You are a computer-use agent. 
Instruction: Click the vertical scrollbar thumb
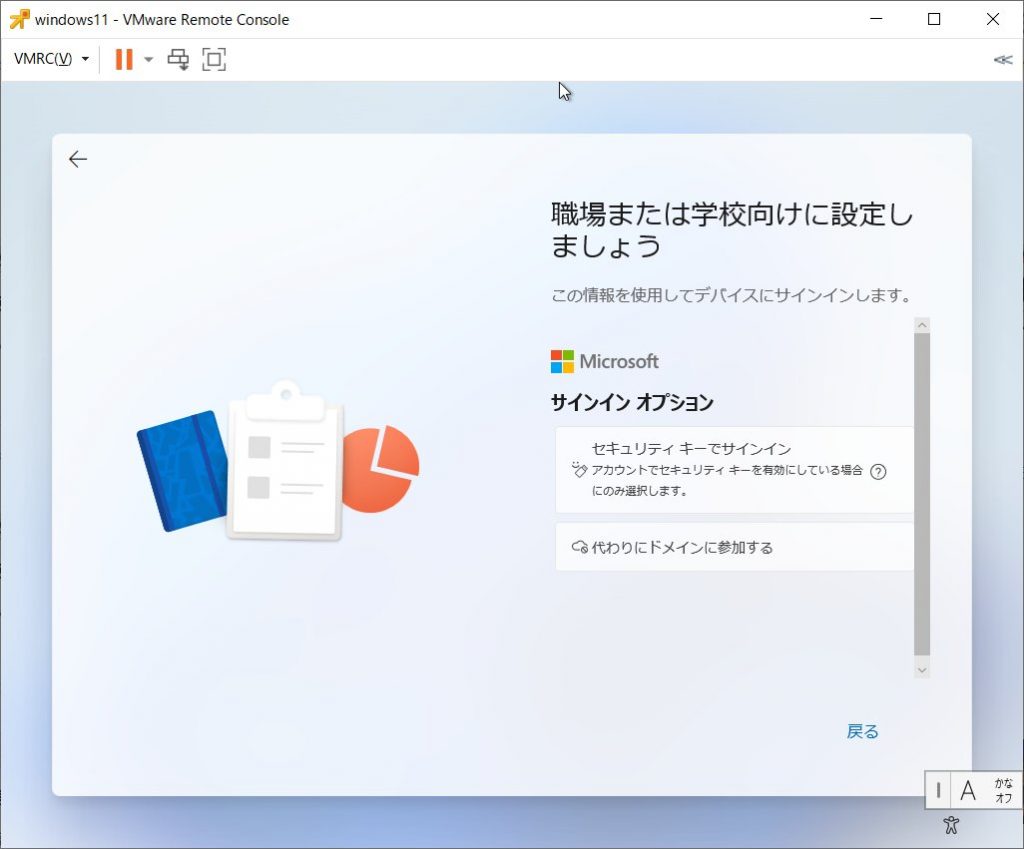point(921,494)
